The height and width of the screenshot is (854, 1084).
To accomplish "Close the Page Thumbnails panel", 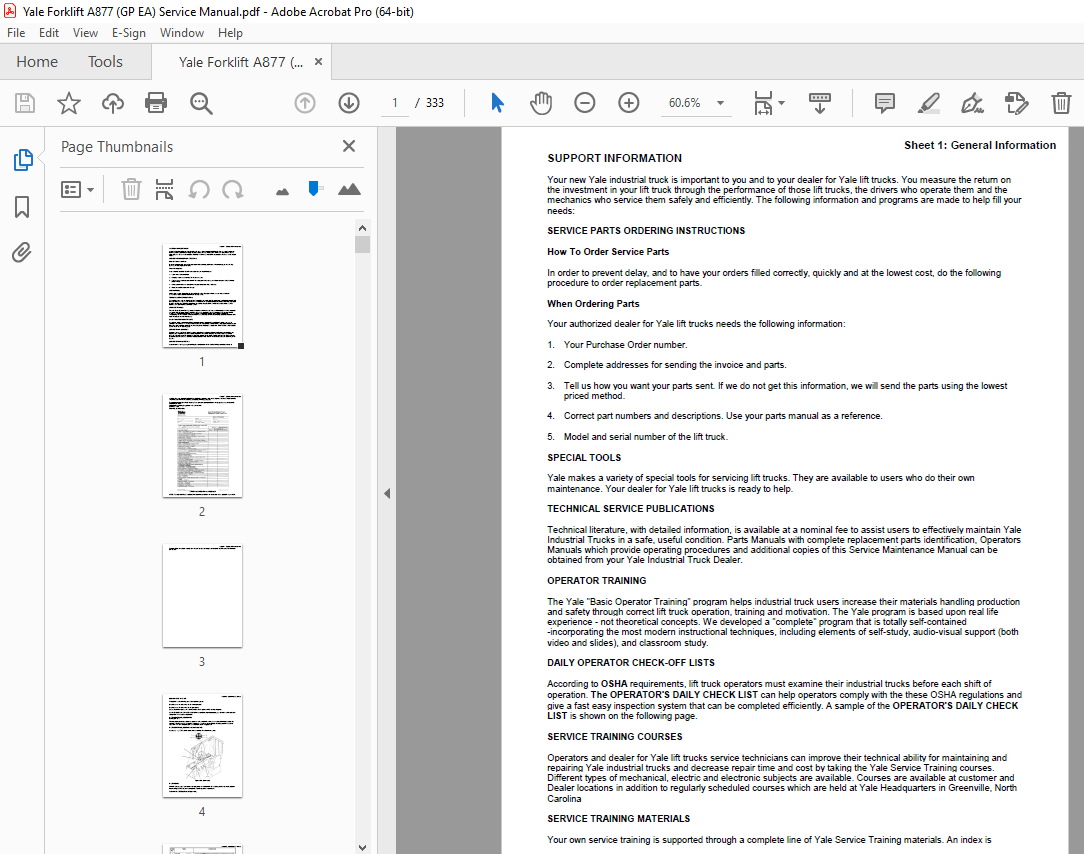I will [x=349, y=146].
